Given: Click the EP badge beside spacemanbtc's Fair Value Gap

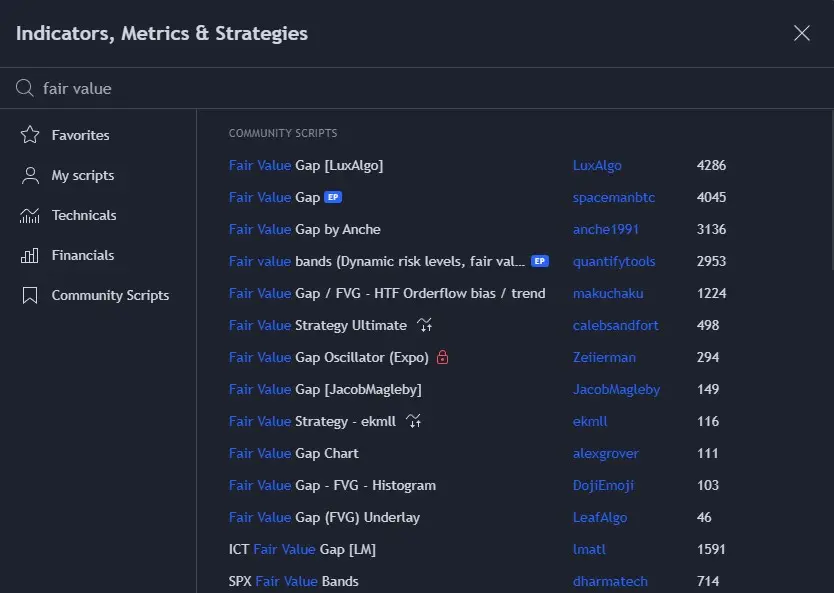Looking at the screenshot, I should pyautogui.click(x=334, y=197).
